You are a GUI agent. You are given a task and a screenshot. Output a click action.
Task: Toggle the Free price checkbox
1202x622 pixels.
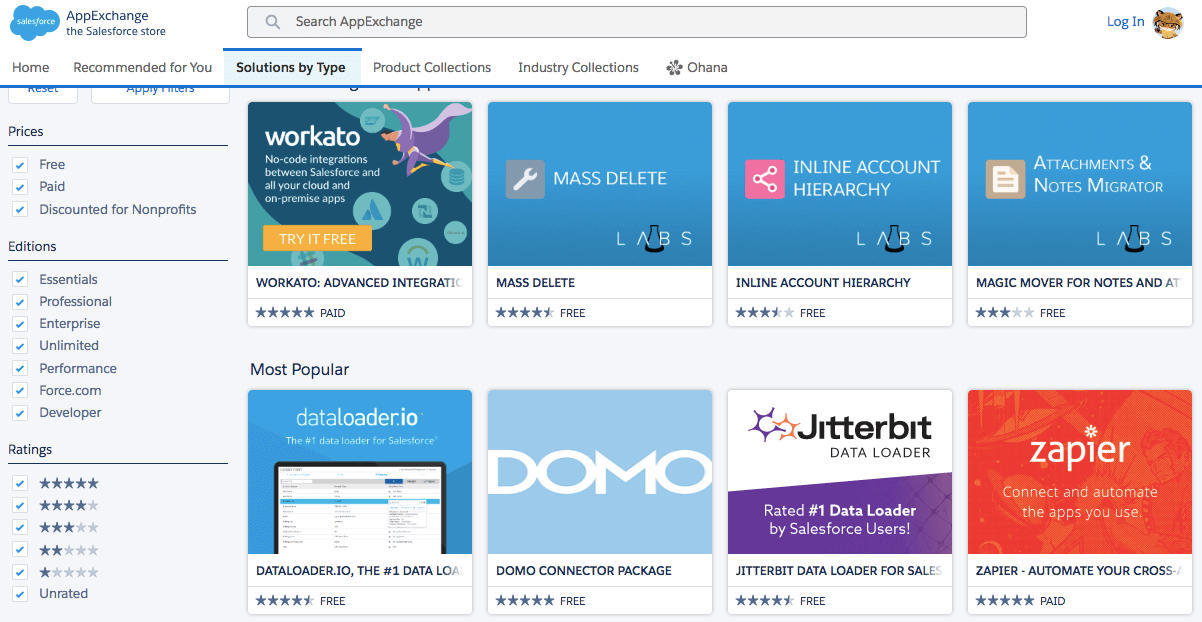pos(19,165)
